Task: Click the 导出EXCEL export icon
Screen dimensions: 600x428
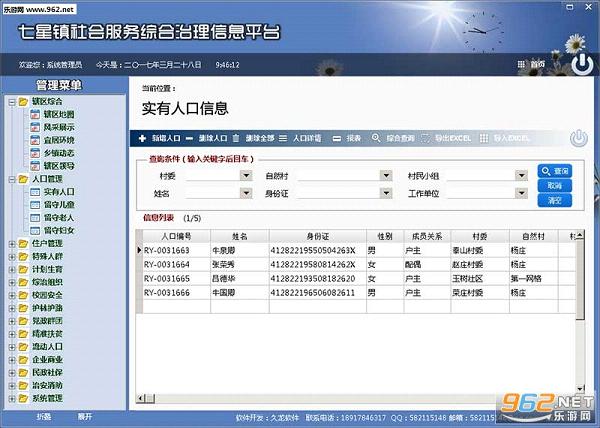Action: tap(425, 138)
